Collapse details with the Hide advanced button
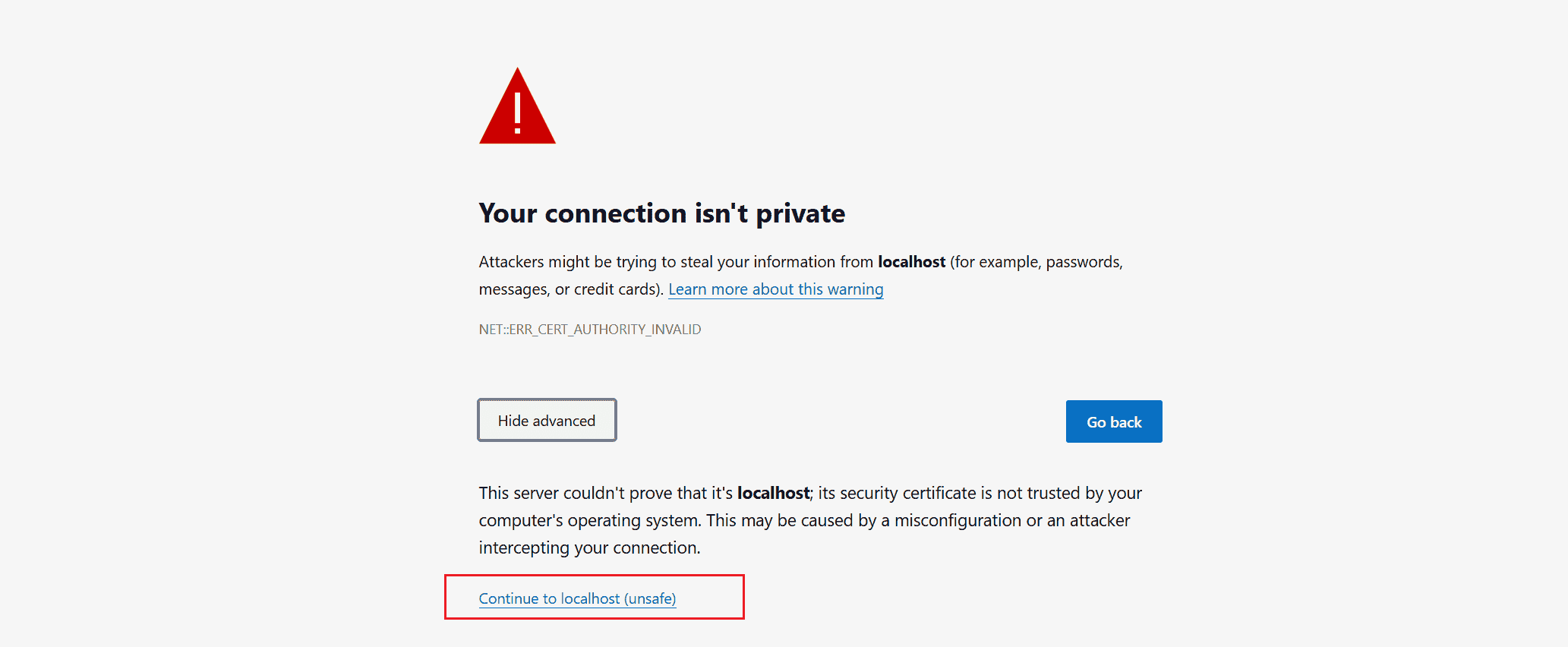 pyautogui.click(x=547, y=420)
